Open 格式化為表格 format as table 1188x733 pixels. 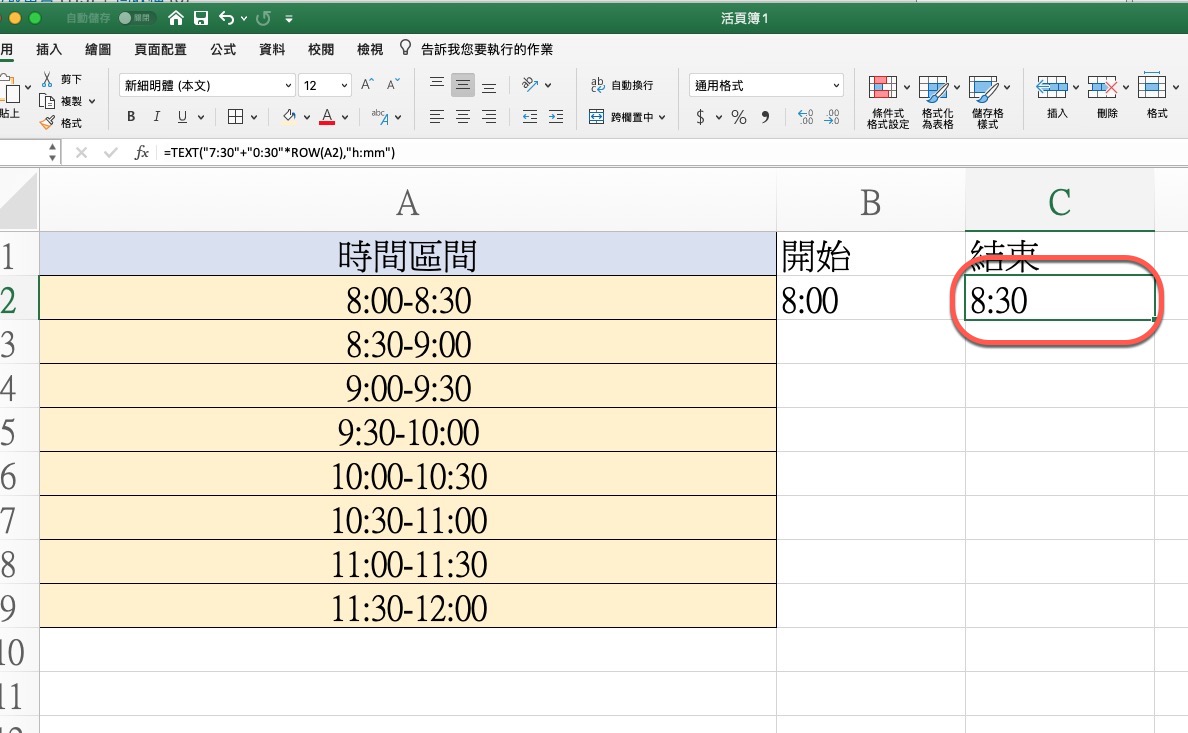(937, 102)
